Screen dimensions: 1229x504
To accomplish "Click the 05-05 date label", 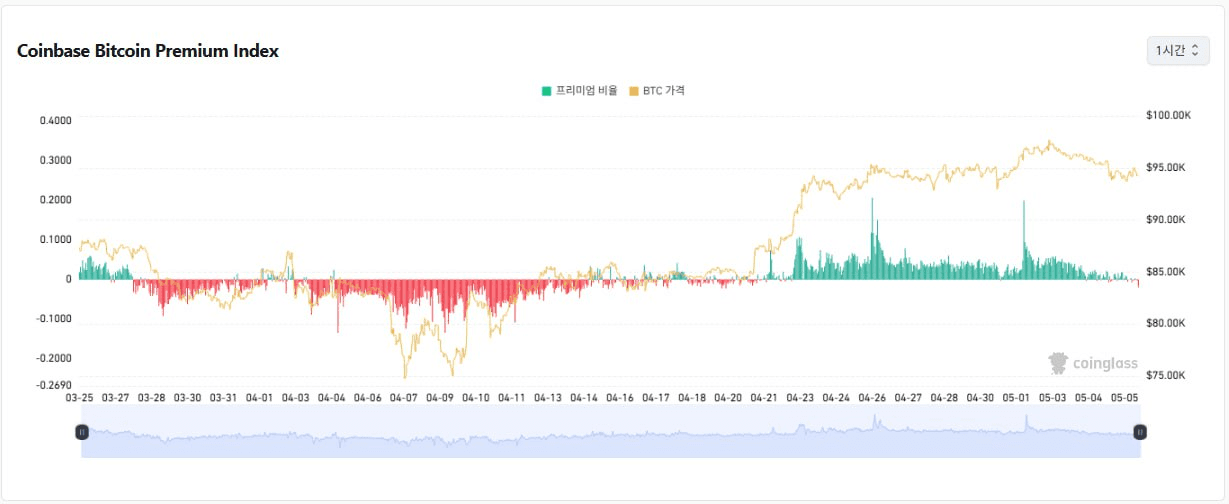I will [1124, 398].
